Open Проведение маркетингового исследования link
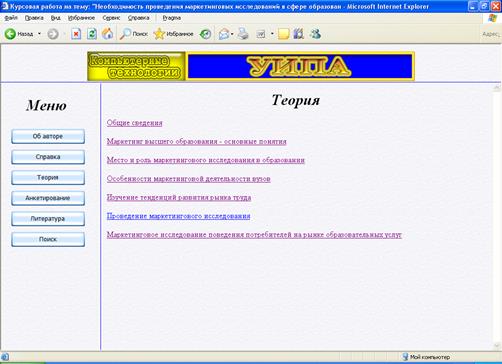502x364 pixels. [178, 216]
